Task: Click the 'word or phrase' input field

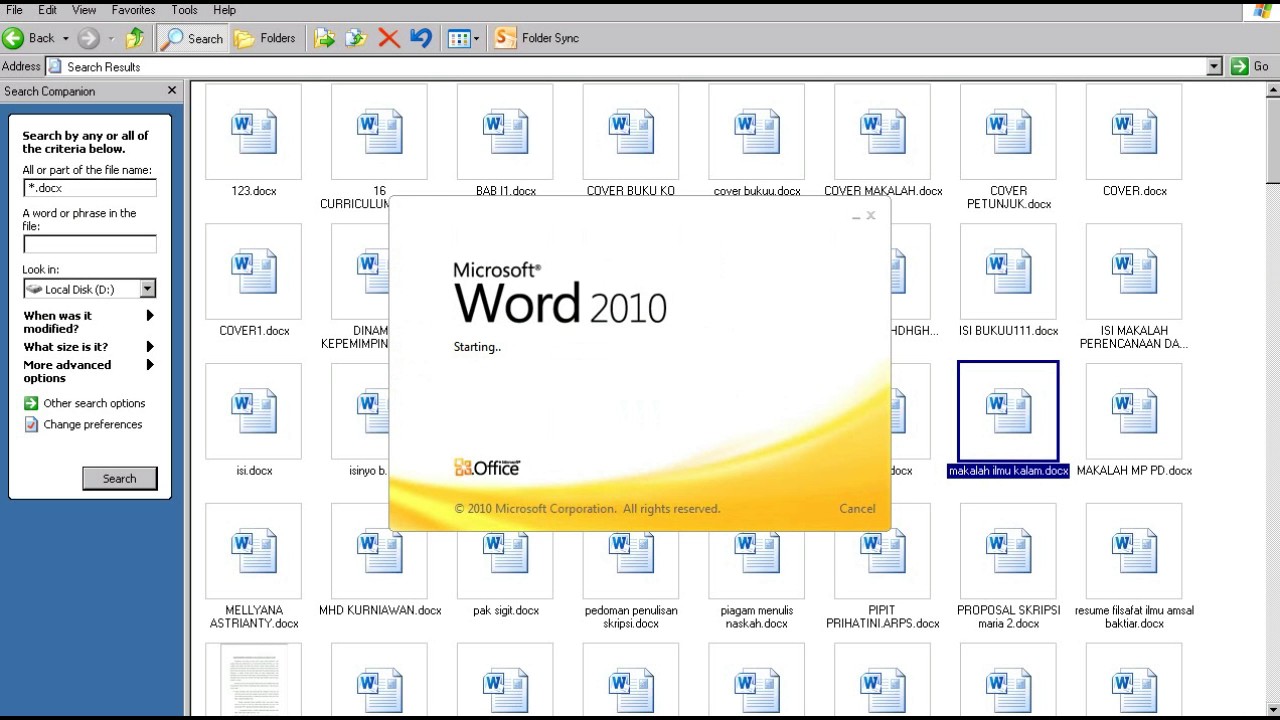Action: tap(90, 244)
